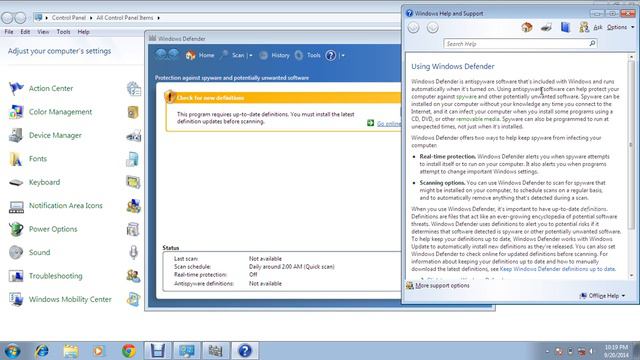Launch Internet Explorer from taskbar
The height and width of the screenshot is (360, 640).
click(42, 351)
